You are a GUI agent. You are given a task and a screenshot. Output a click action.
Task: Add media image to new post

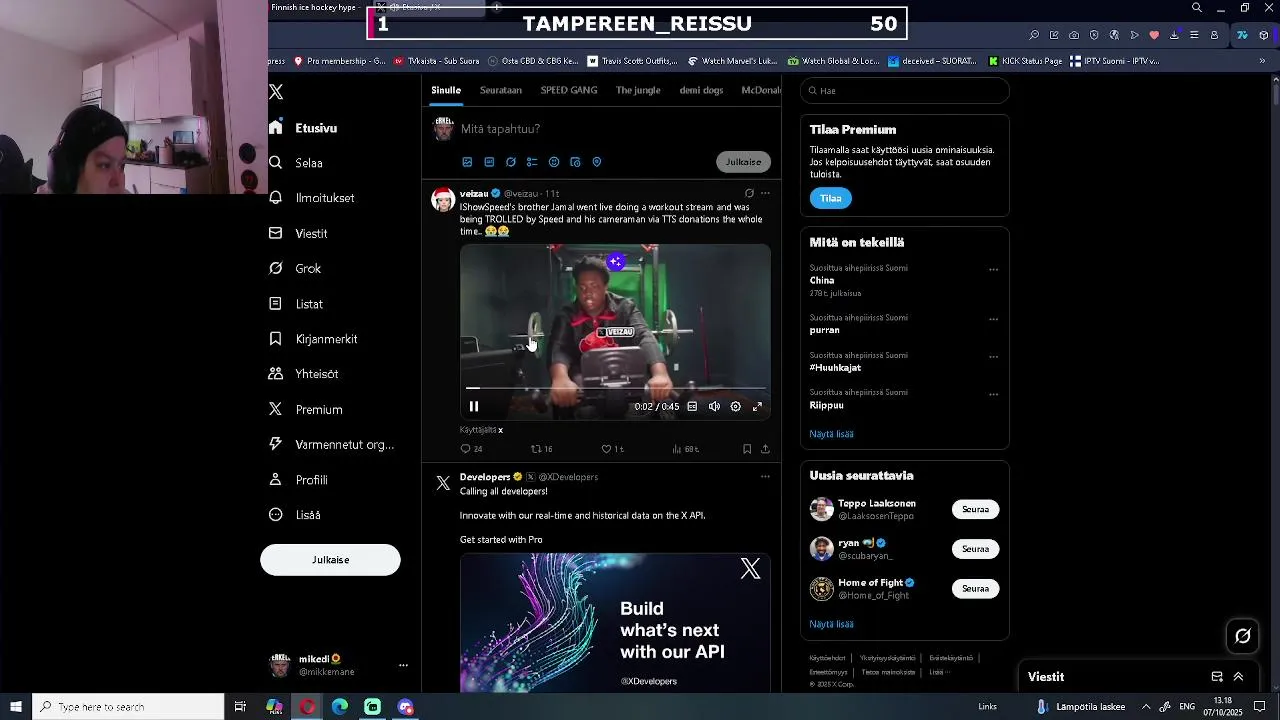(467, 162)
